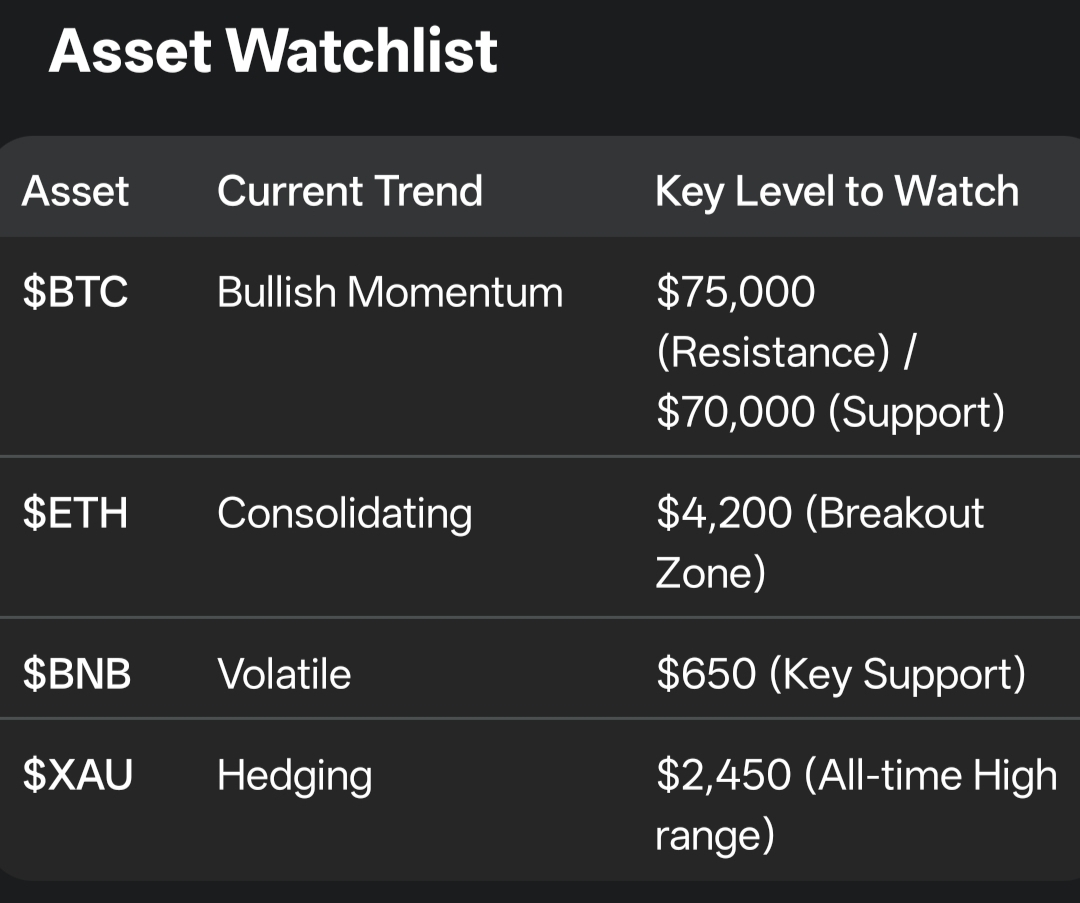This screenshot has height=903, width=1080.
Task: Select the $4,200 price value
Action: point(723,513)
